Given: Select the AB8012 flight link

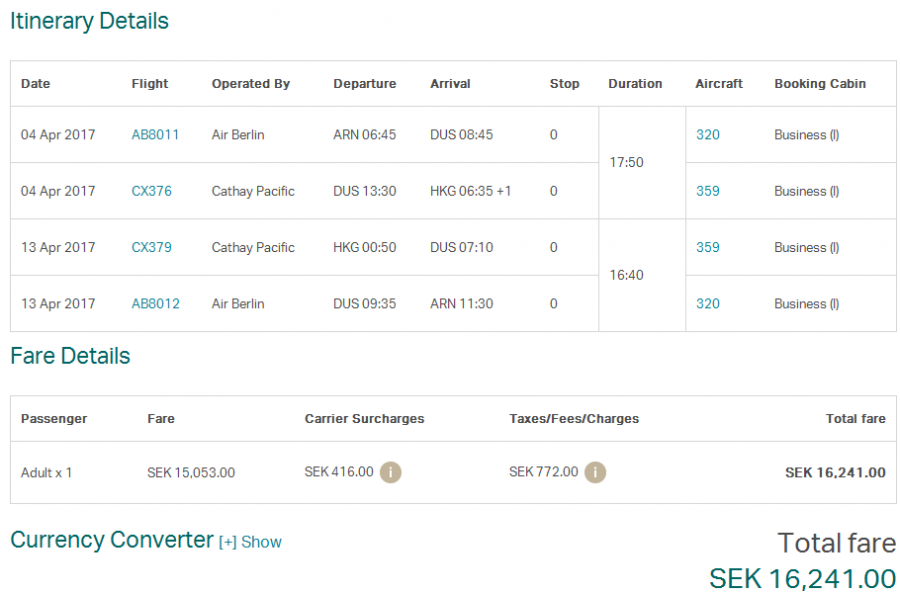Looking at the screenshot, I should 155,304.
